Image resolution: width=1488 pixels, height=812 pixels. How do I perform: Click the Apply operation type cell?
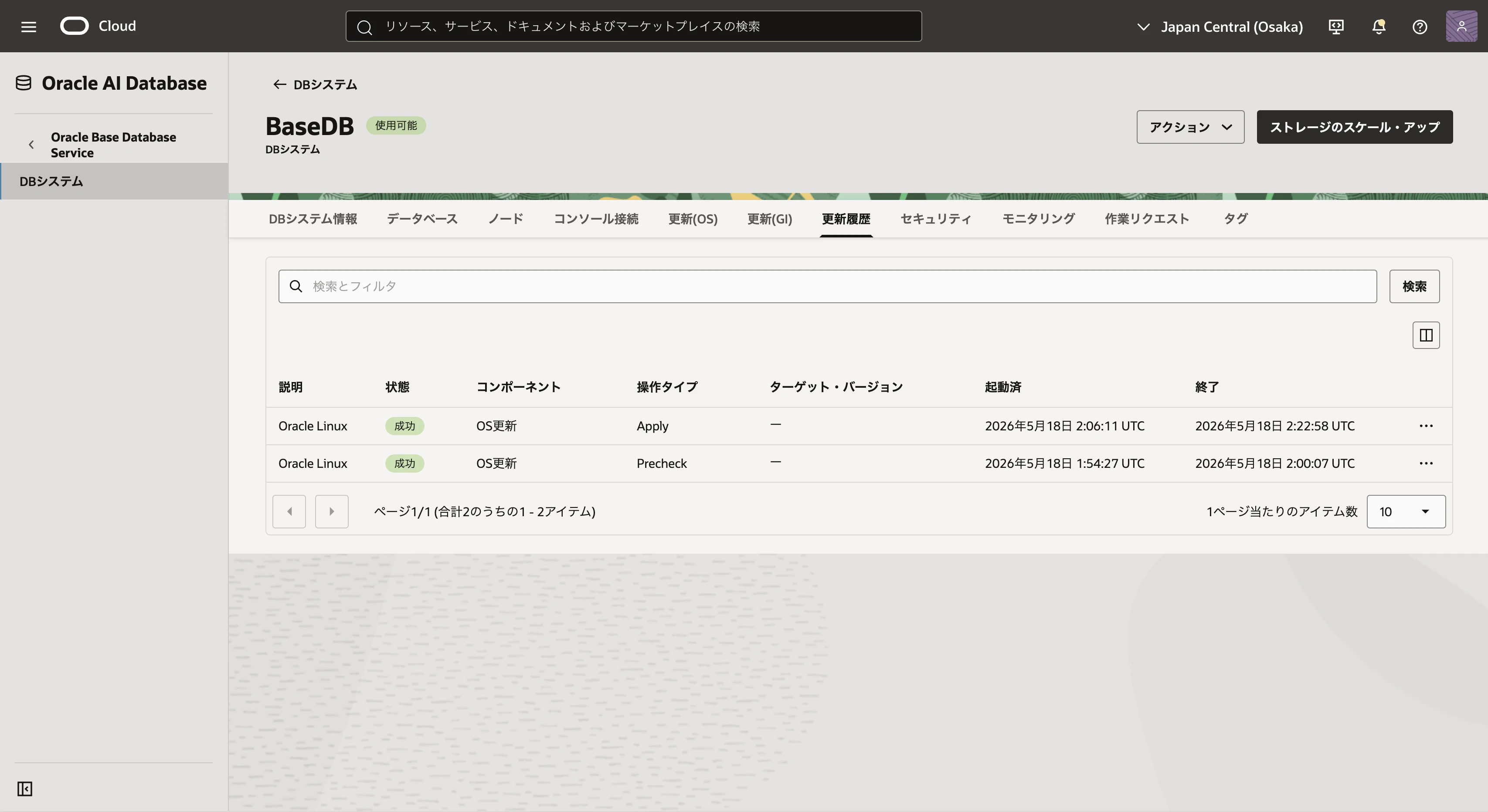pyautogui.click(x=653, y=426)
